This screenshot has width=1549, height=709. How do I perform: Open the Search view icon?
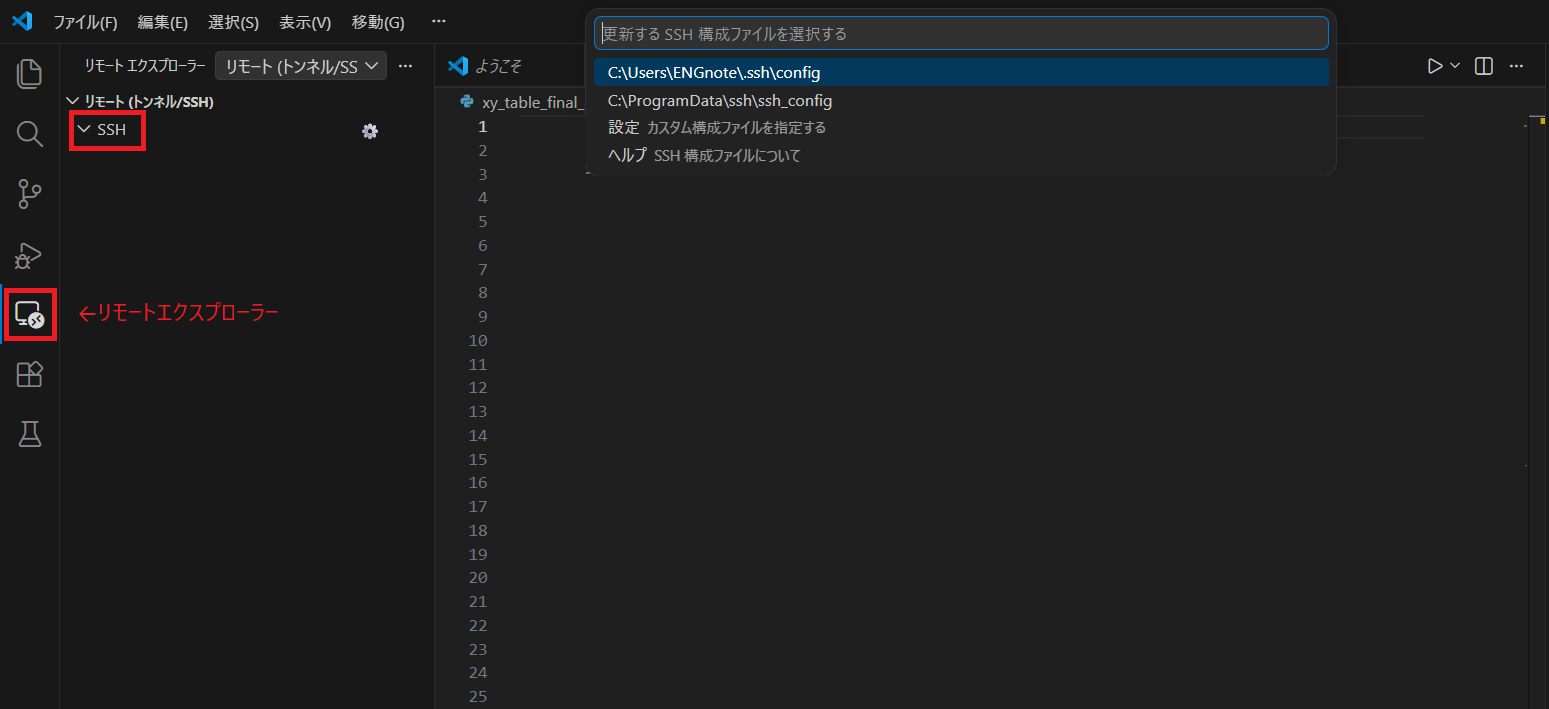pyautogui.click(x=30, y=134)
